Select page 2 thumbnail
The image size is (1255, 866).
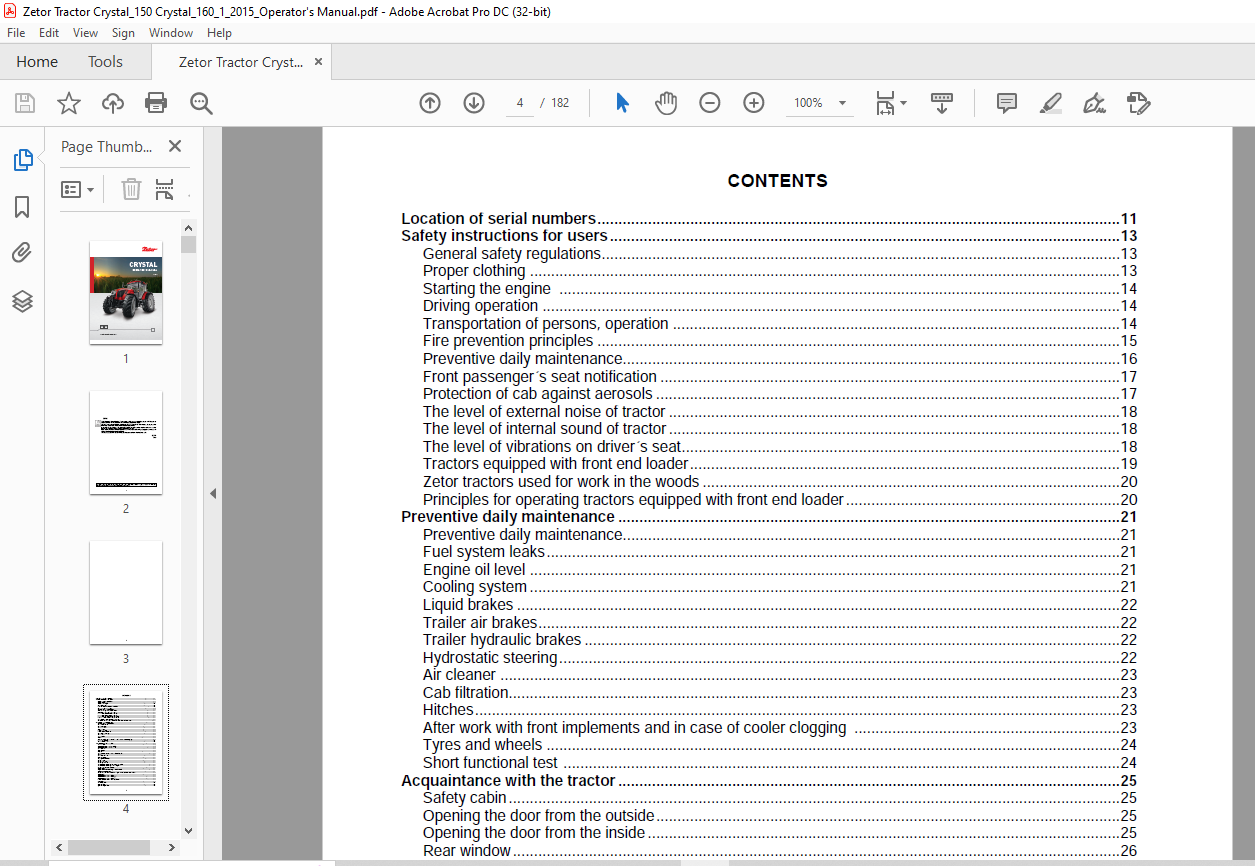(x=126, y=442)
